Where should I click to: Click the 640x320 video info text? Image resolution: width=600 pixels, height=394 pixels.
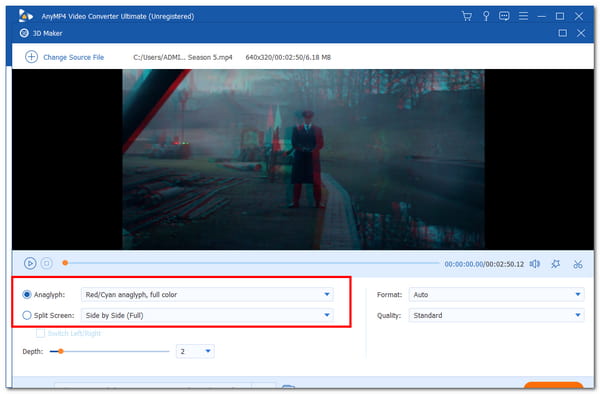[288, 57]
